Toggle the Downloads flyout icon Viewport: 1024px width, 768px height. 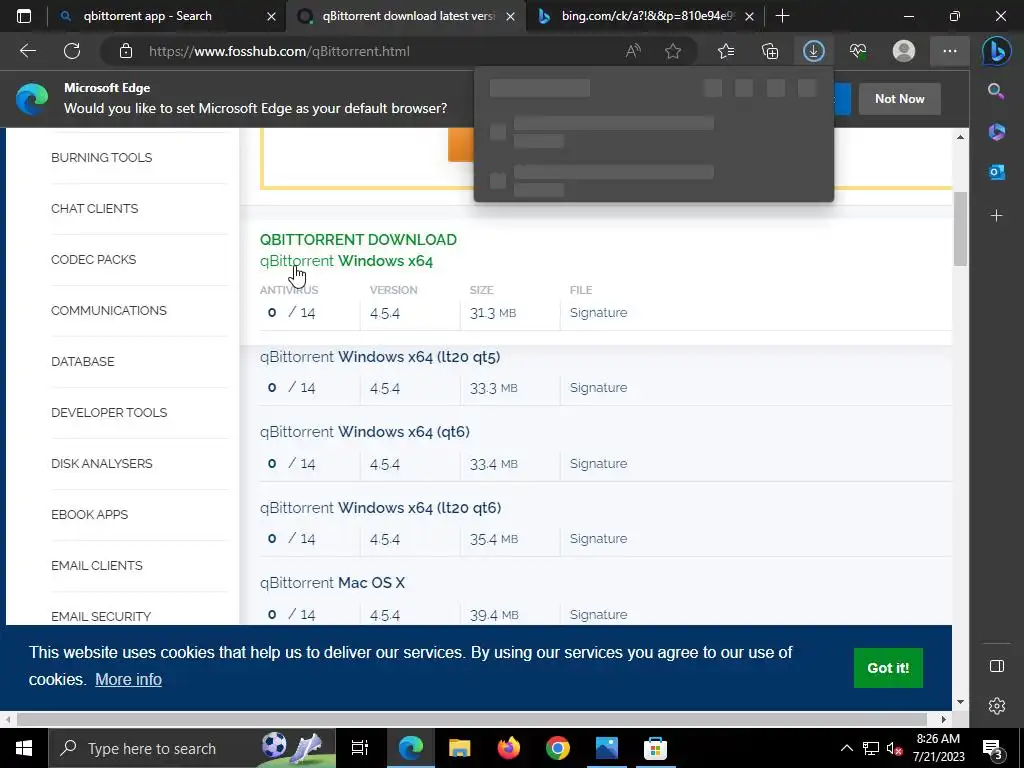814,51
